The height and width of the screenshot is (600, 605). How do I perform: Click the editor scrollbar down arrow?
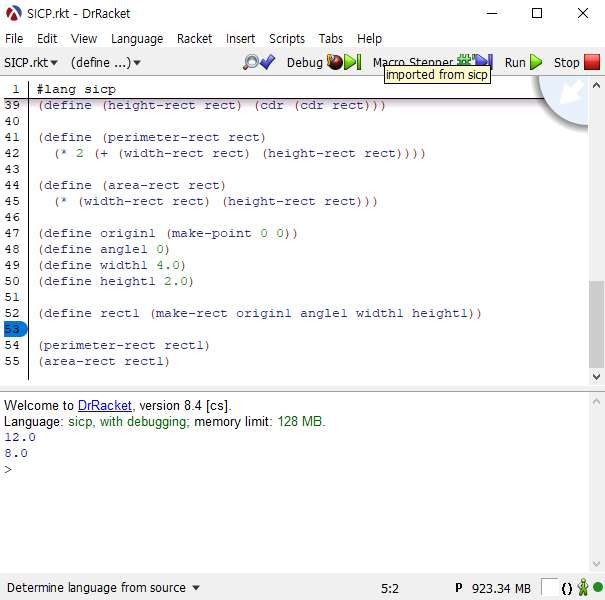tap(596, 377)
